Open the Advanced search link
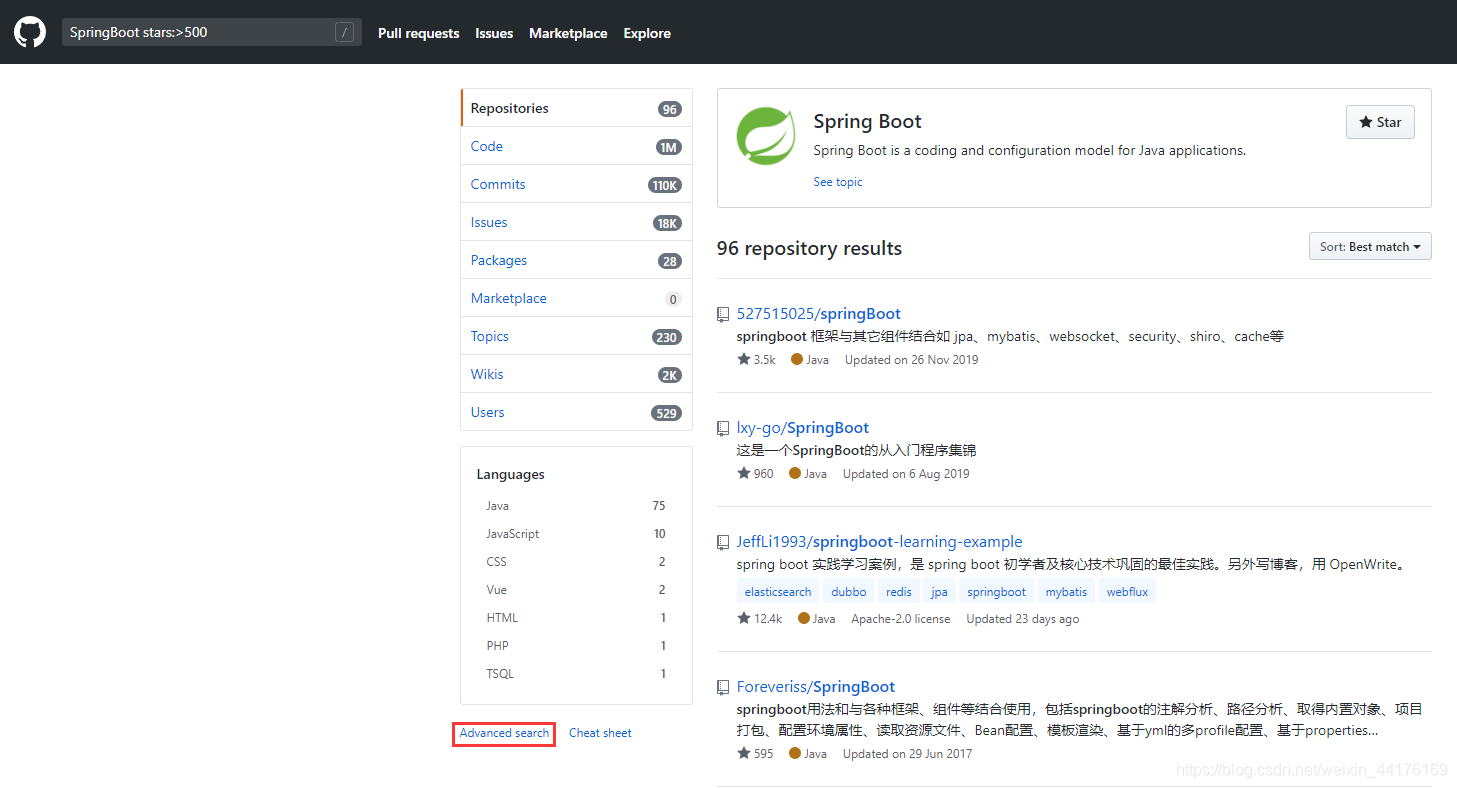The image size is (1457, 788). (504, 733)
